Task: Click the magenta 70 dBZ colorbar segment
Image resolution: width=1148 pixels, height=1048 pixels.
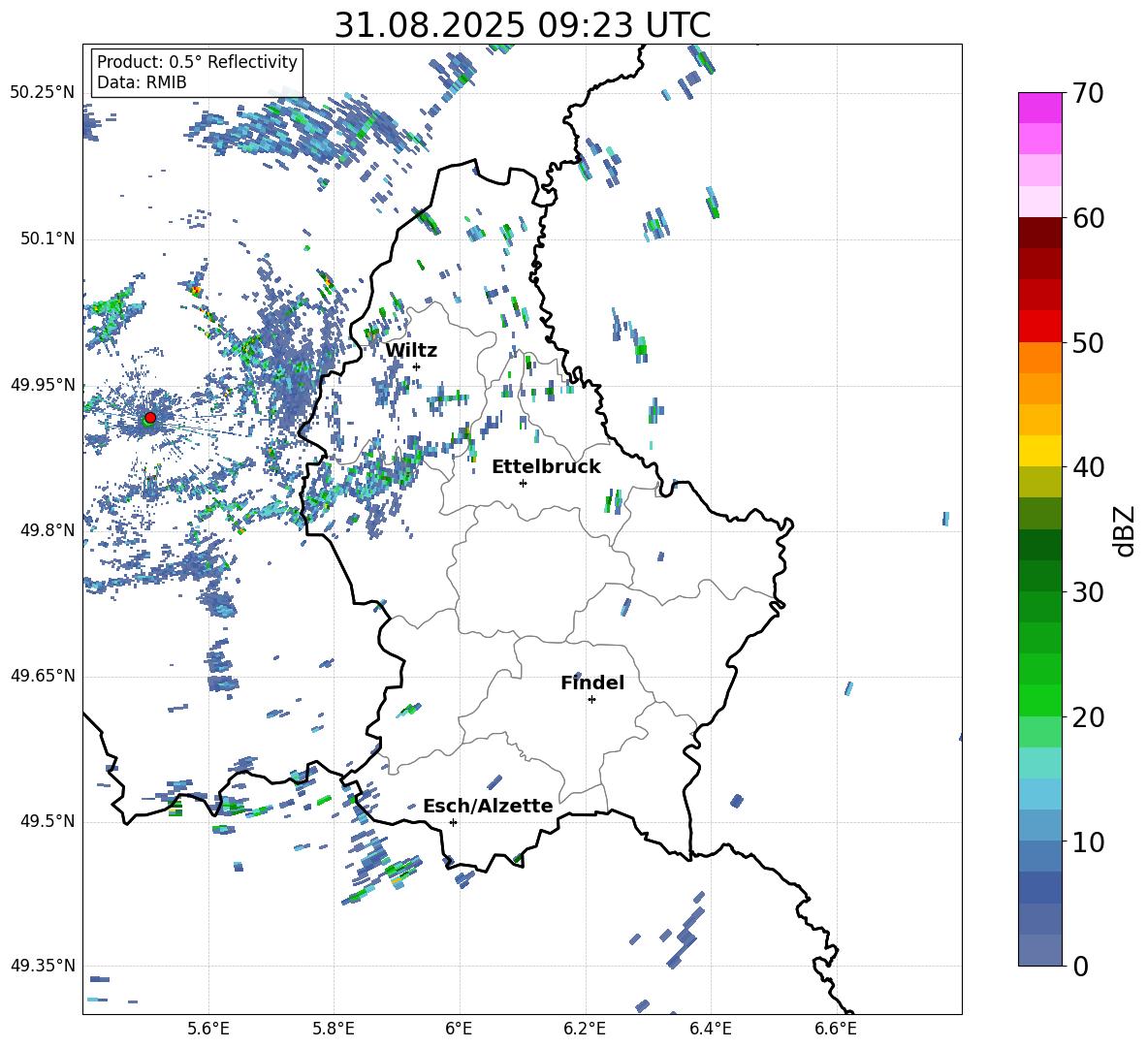Action: click(1039, 108)
